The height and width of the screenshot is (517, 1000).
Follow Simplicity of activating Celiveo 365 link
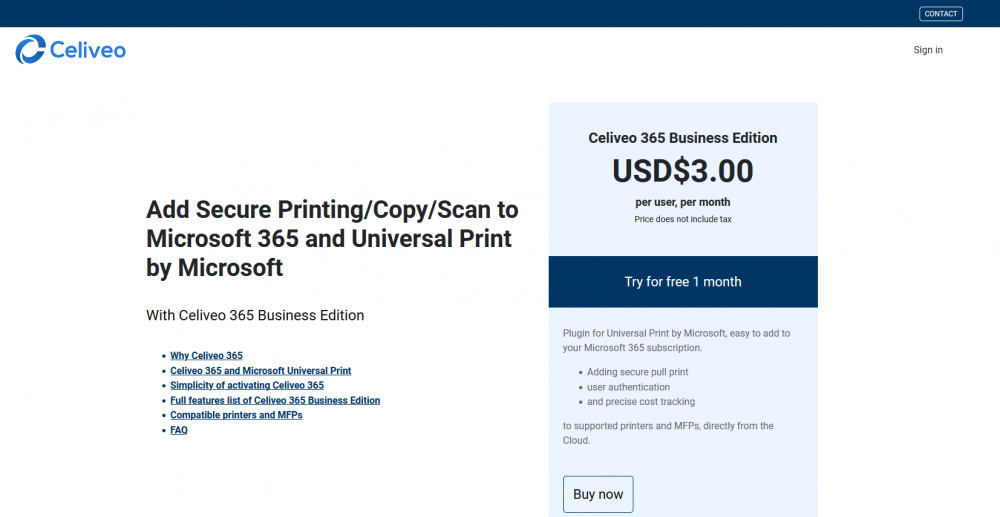click(x=247, y=385)
